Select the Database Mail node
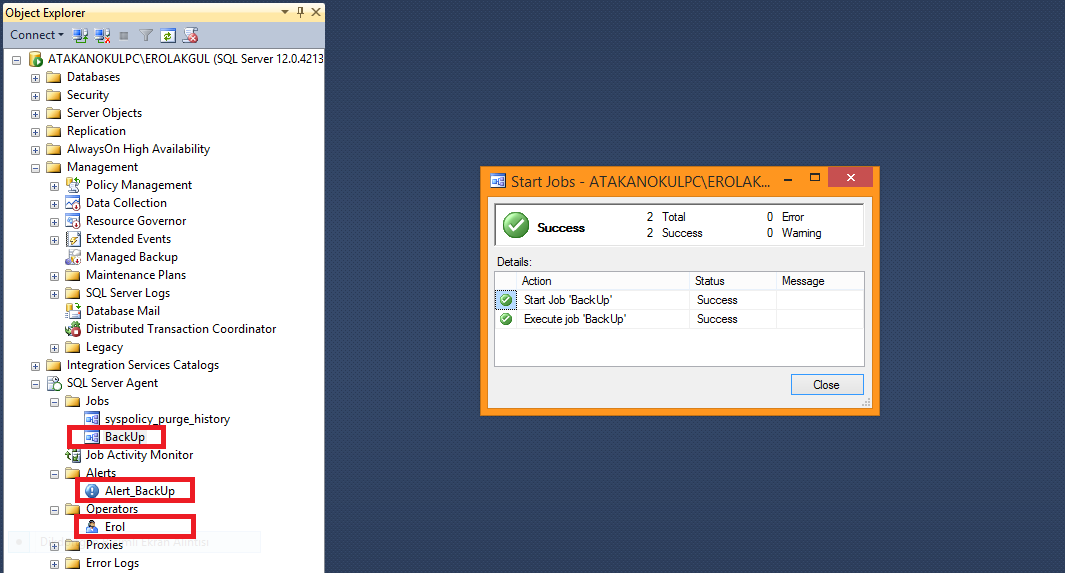 [x=123, y=311]
